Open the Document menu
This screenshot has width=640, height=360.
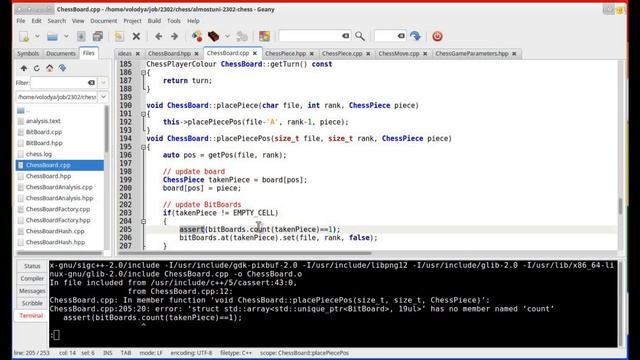tap(104, 21)
